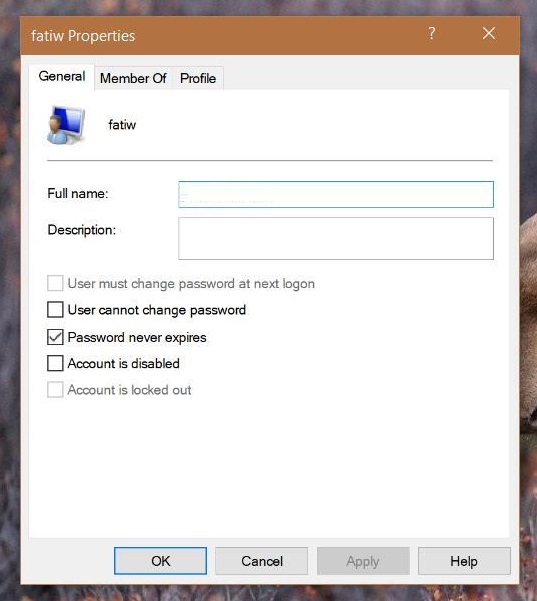This screenshot has height=601, width=537.
Task: Select the General tab
Action: pos(62,76)
